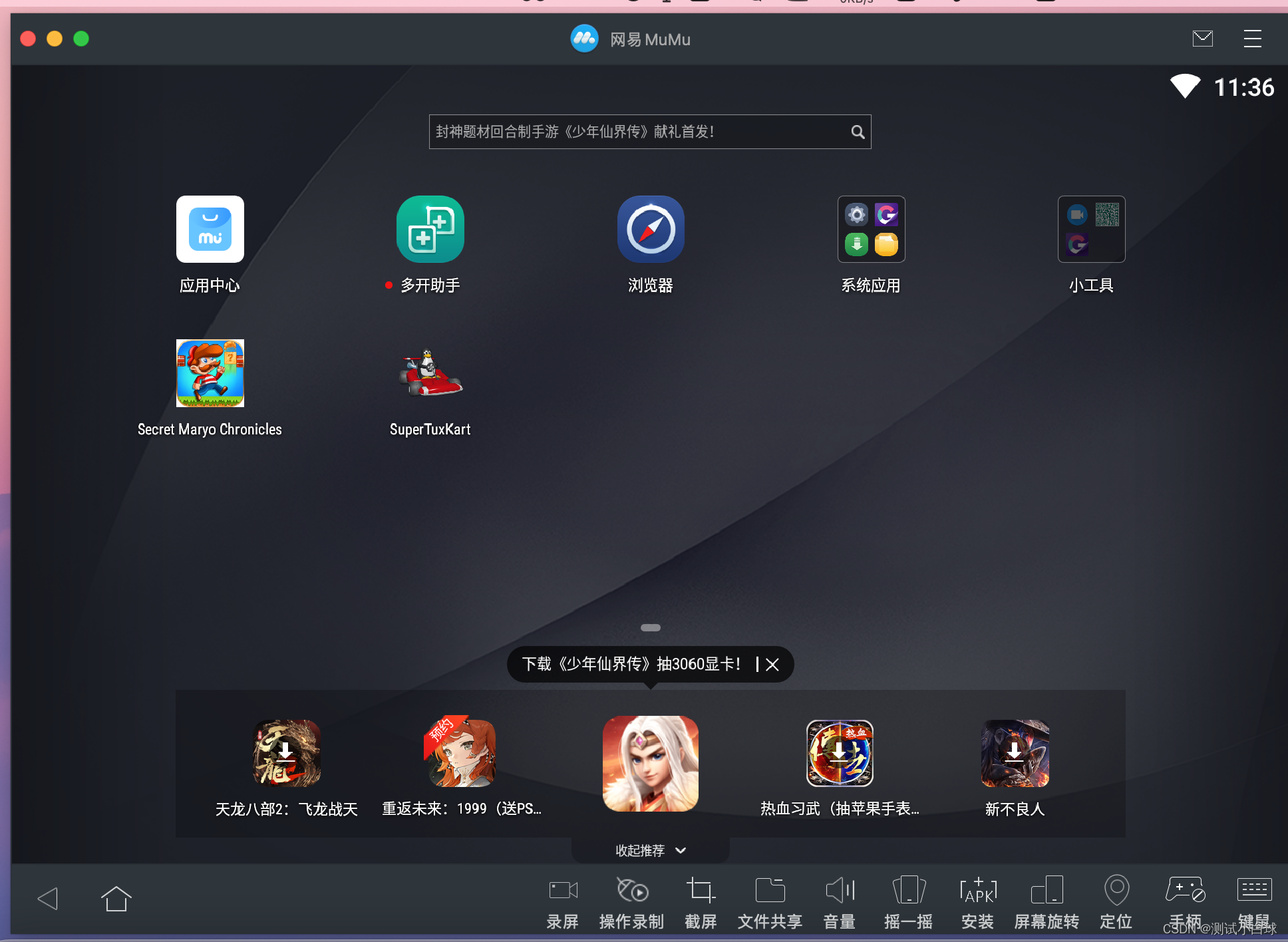Open the mail messages icon
The image size is (1288, 942).
(x=1202, y=39)
